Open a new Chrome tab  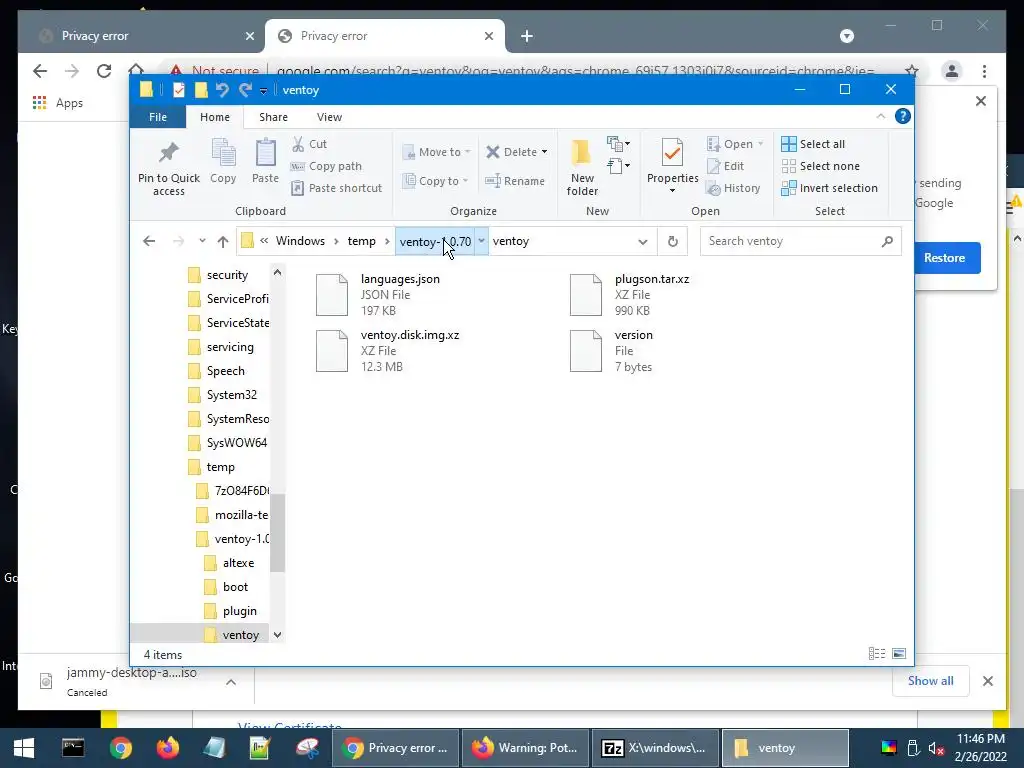point(527,36)
